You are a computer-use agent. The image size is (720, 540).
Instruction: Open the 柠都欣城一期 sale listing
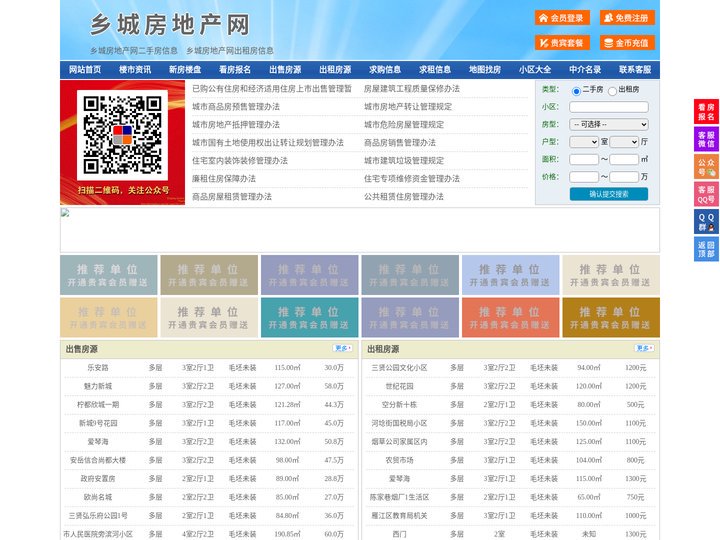coord(98,405)
